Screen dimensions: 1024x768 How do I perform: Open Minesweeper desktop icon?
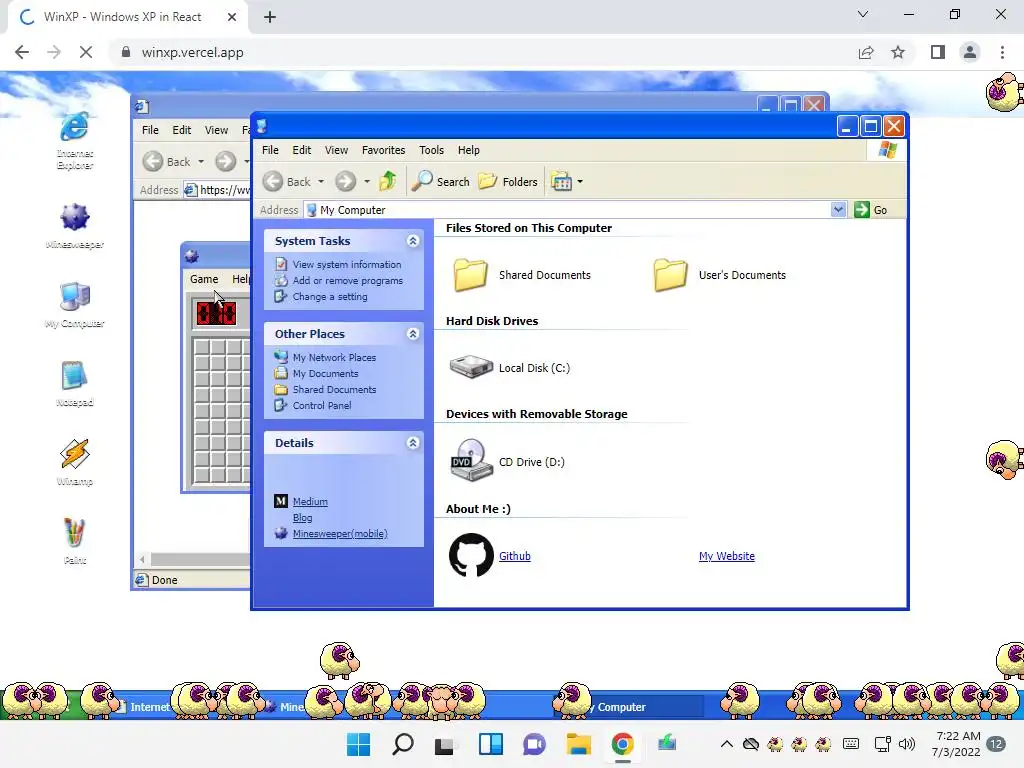(x=74, y=225)
